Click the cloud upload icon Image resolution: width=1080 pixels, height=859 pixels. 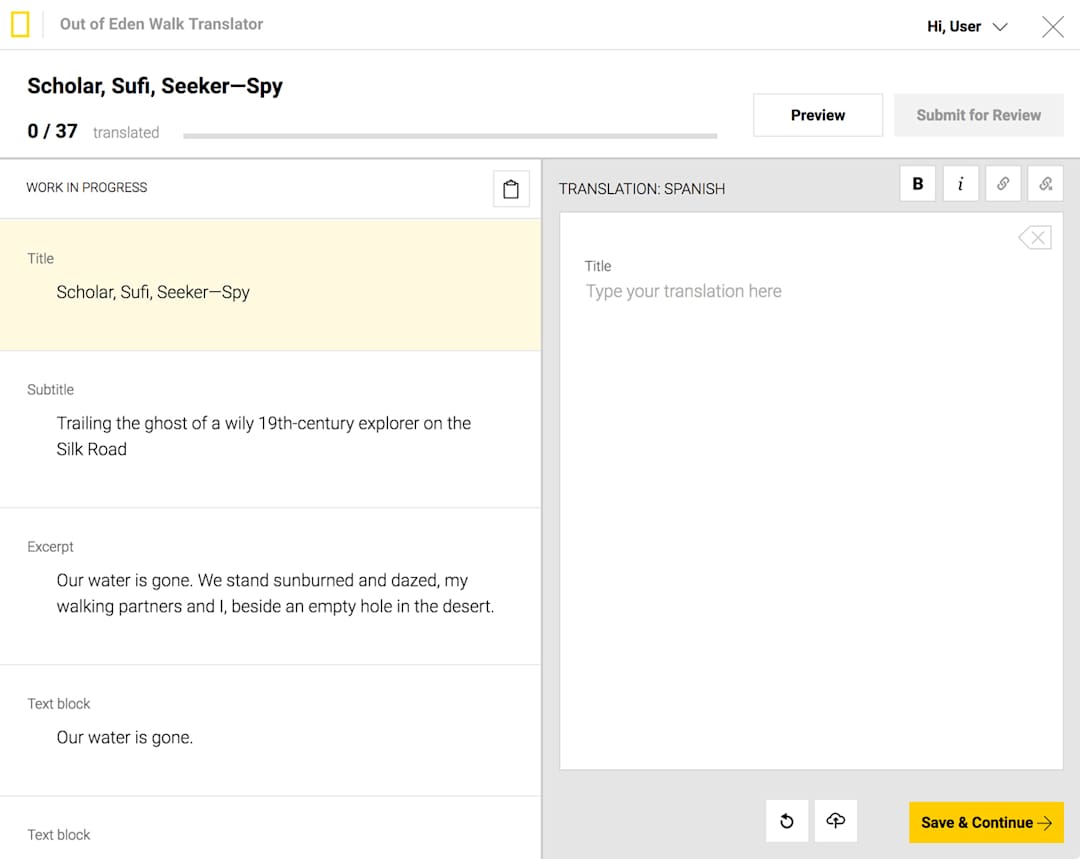click(x=836, y=821)
